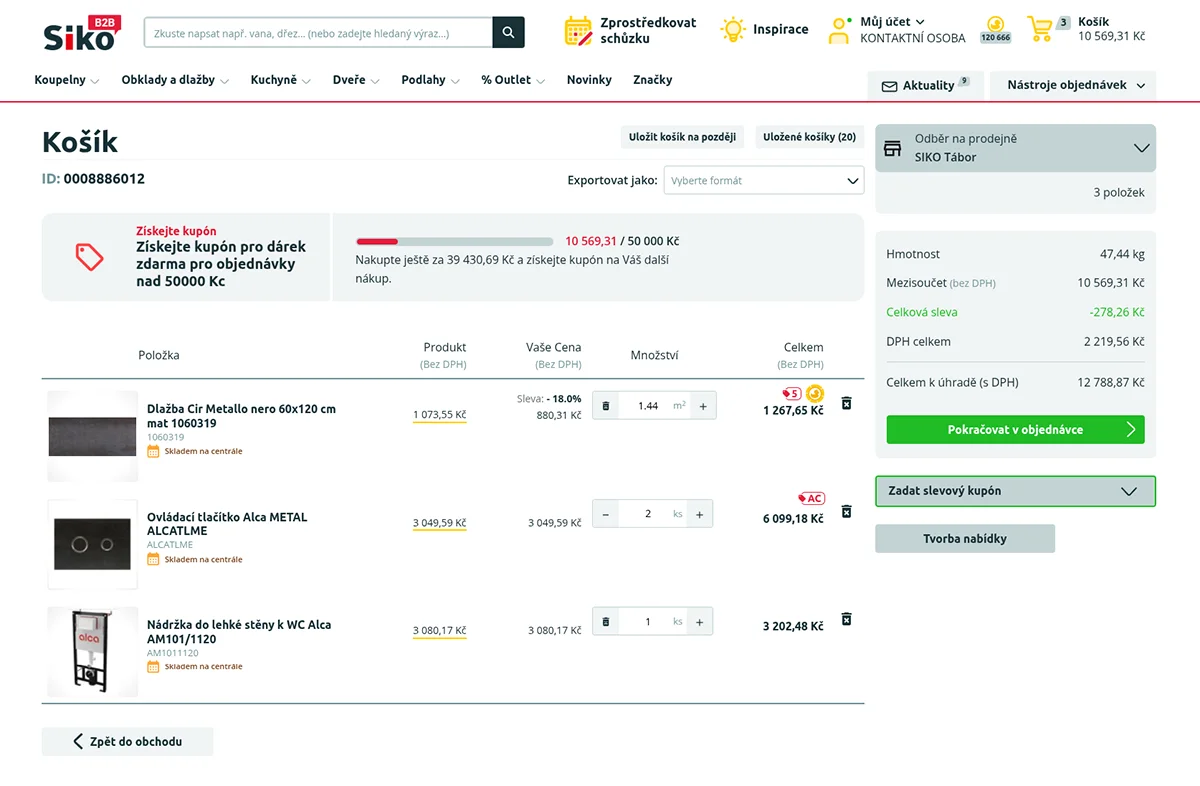Viewport: 1200px width, 786px height.
Task: Open the Novinky menu item
Action: click(x=589, y=80)
